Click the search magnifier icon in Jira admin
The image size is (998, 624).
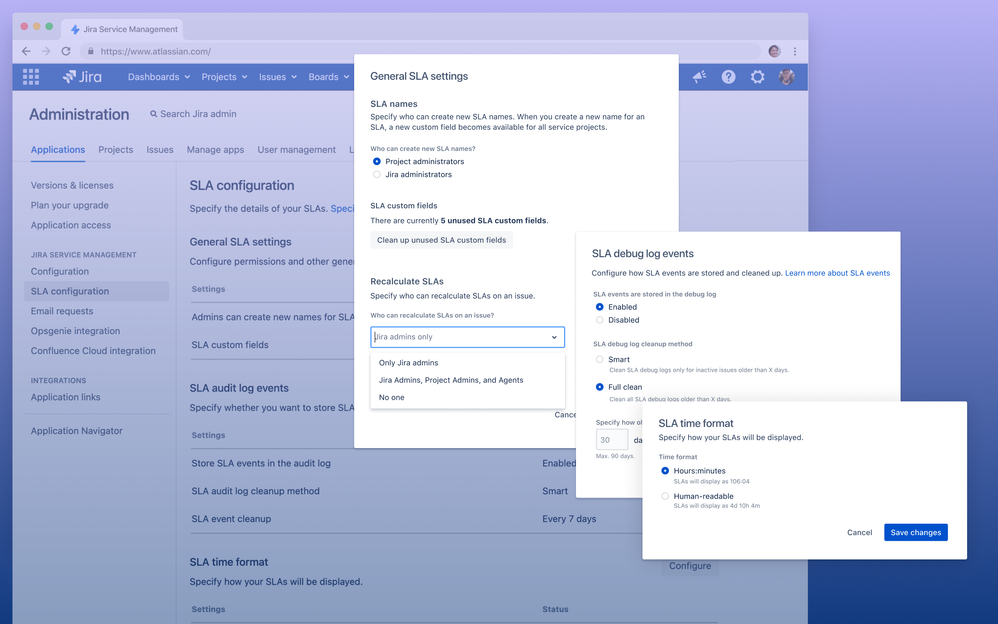point(153,114)
